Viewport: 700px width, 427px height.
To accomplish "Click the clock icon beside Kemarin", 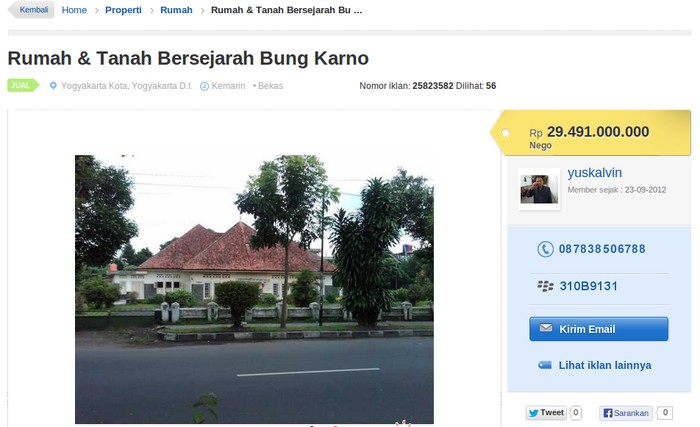I will [x=204, y=86].
